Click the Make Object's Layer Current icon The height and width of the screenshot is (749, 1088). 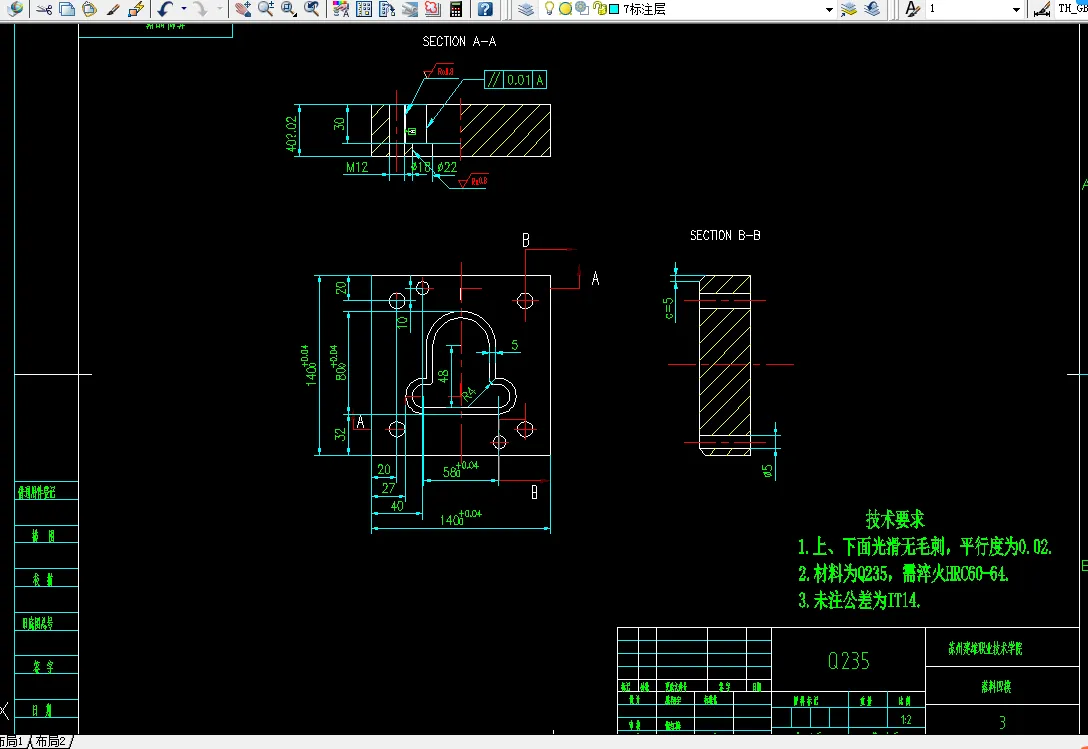849,9
